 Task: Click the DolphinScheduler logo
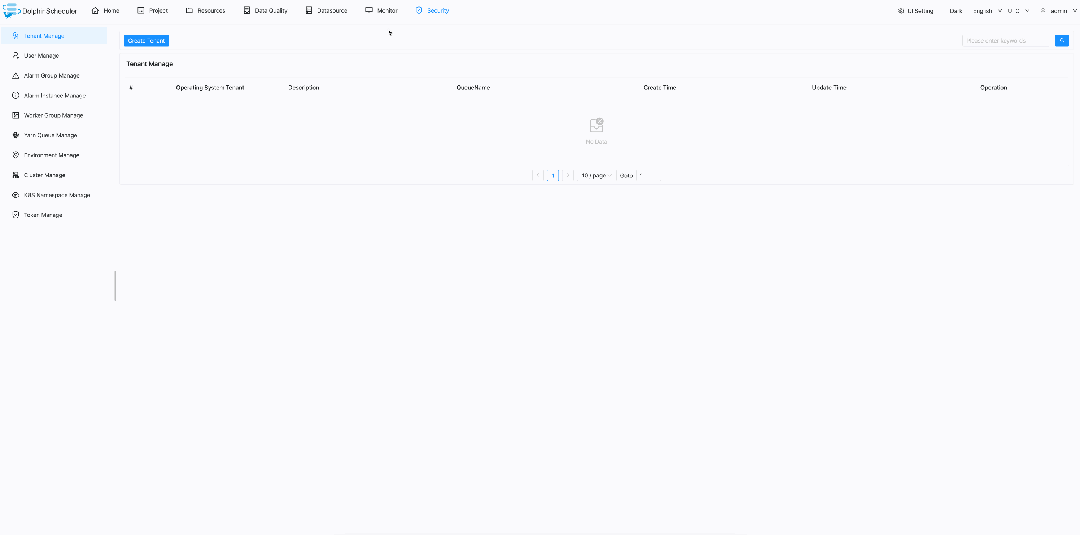[40, 11]
